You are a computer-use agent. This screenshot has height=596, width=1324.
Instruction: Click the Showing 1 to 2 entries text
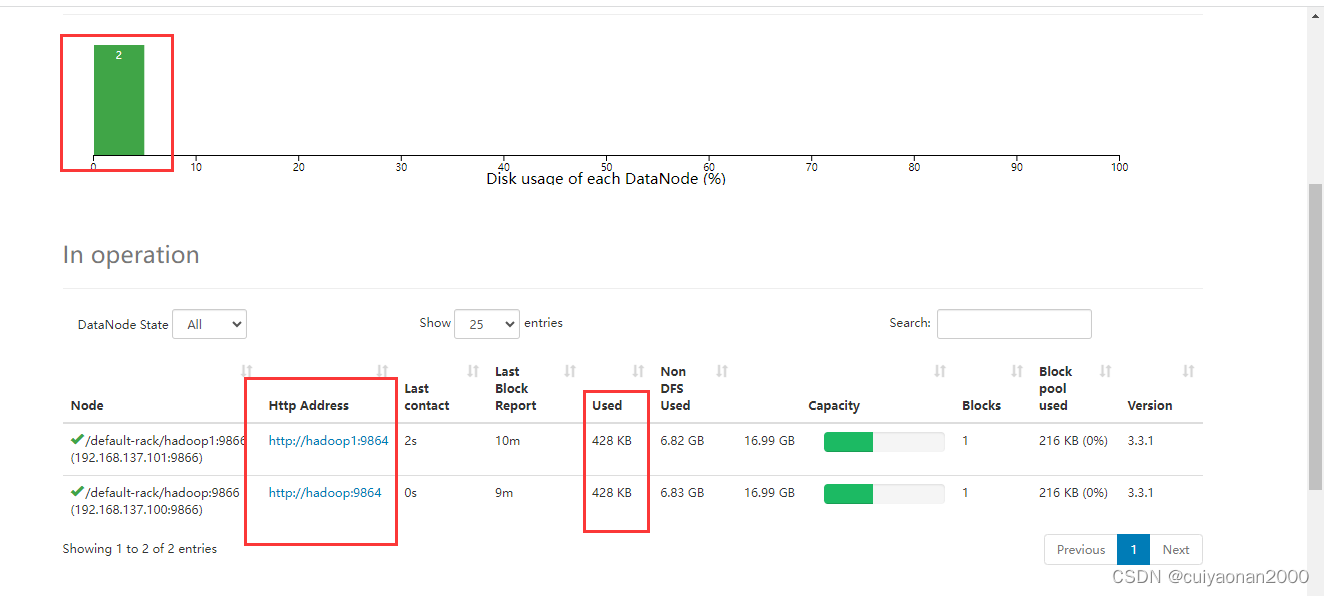click(140, 549)
